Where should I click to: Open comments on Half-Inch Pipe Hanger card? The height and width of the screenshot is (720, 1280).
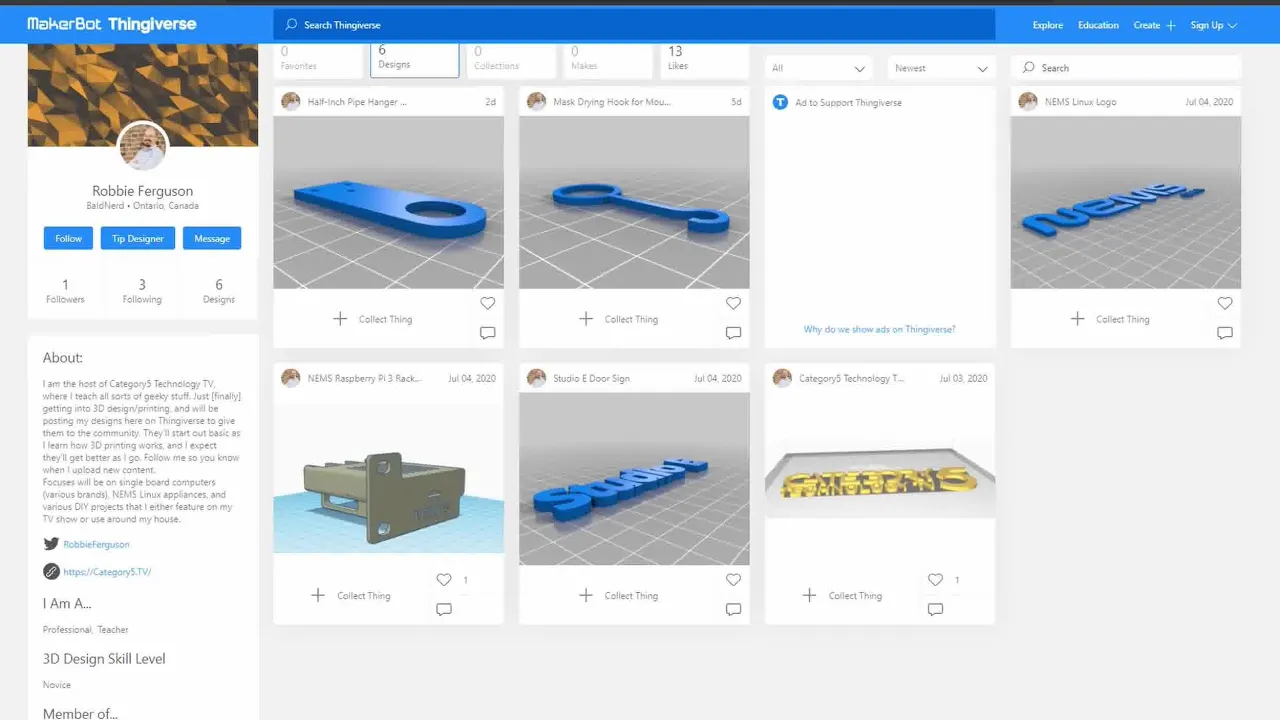[x=487, y=333]
